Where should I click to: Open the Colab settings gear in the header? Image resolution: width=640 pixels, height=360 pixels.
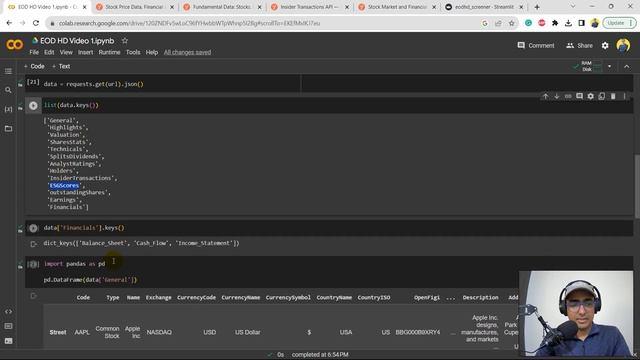pyautogui.click(x=605, y=46)
